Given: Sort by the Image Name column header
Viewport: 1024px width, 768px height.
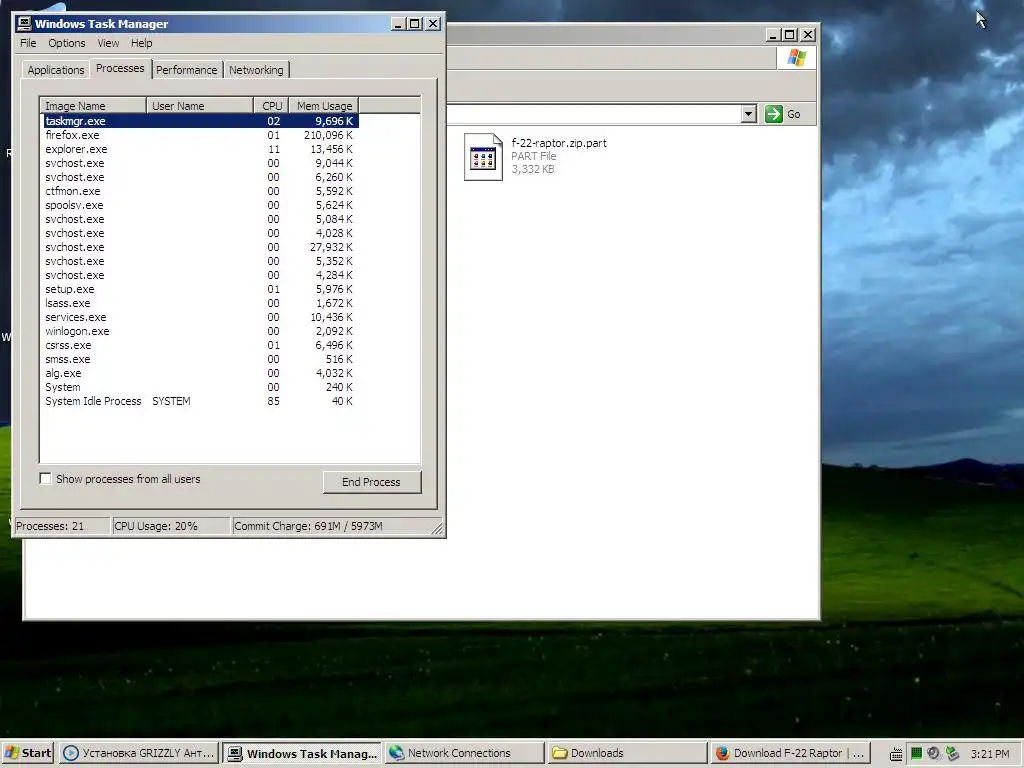Looking at the screenshot, I should click(93, 106).
